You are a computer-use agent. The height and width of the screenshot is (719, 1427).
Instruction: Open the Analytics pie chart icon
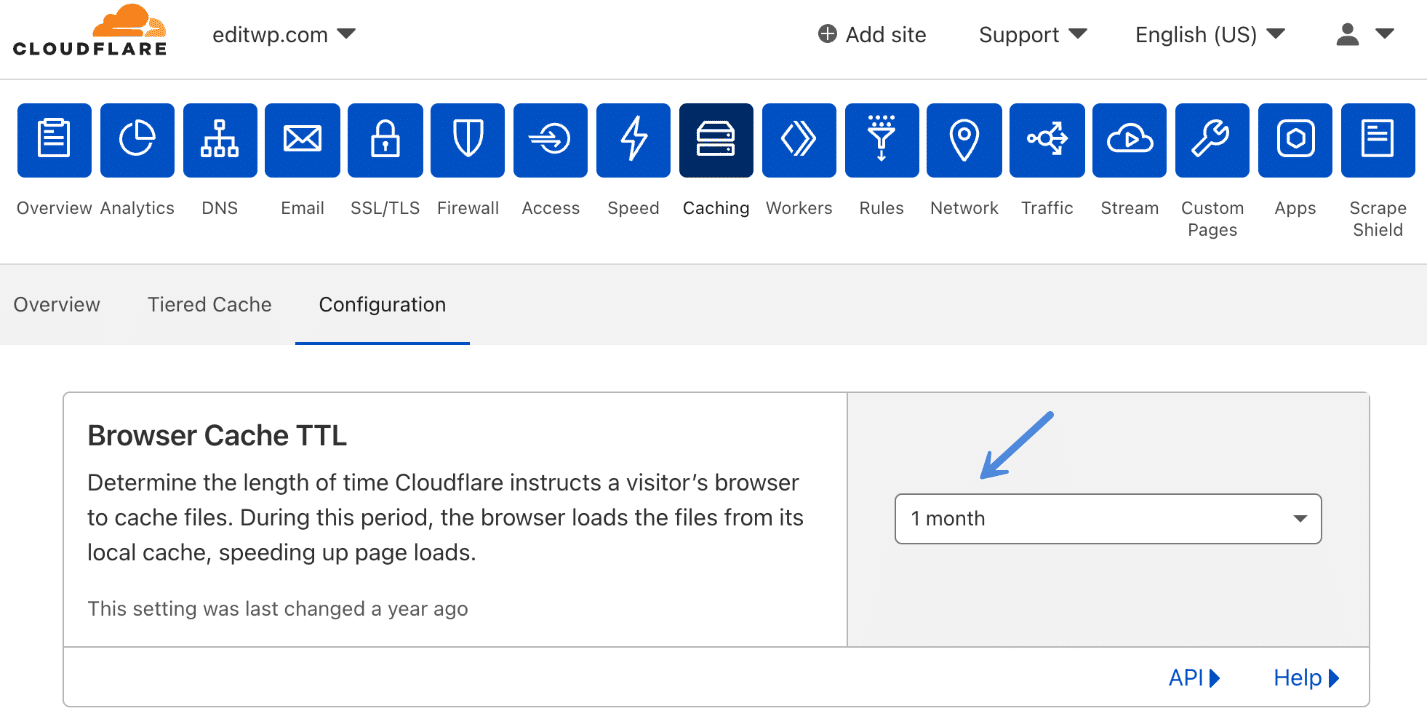click(137, 141)
